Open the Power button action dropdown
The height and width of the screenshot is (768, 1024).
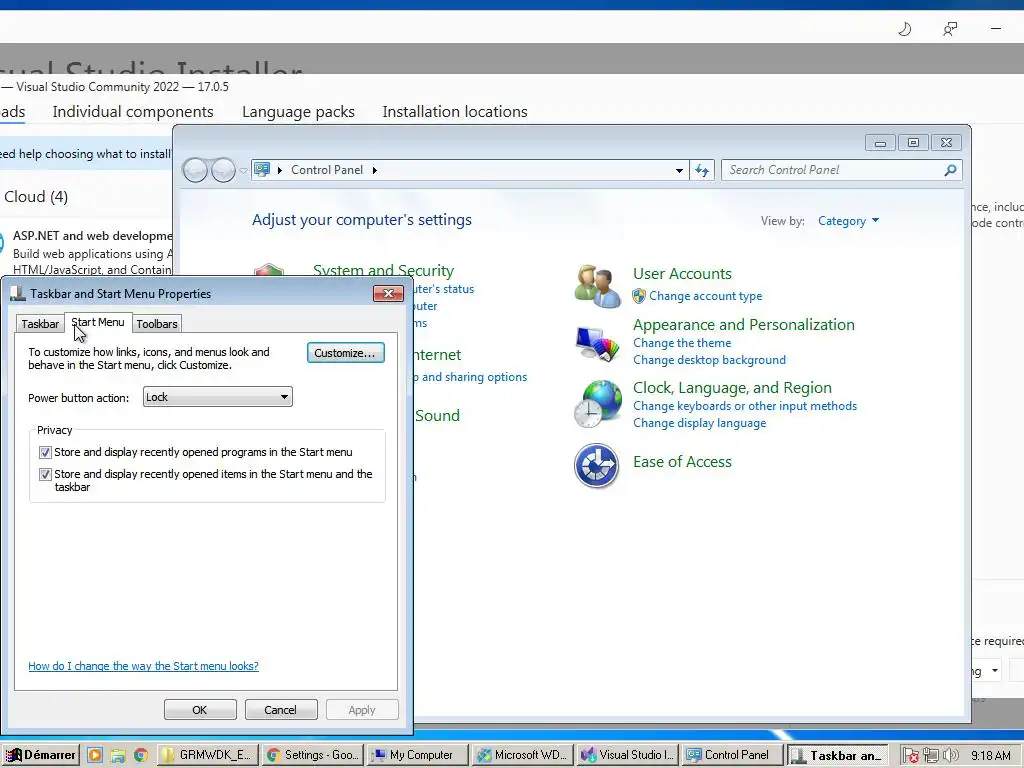tap(217, 397)
